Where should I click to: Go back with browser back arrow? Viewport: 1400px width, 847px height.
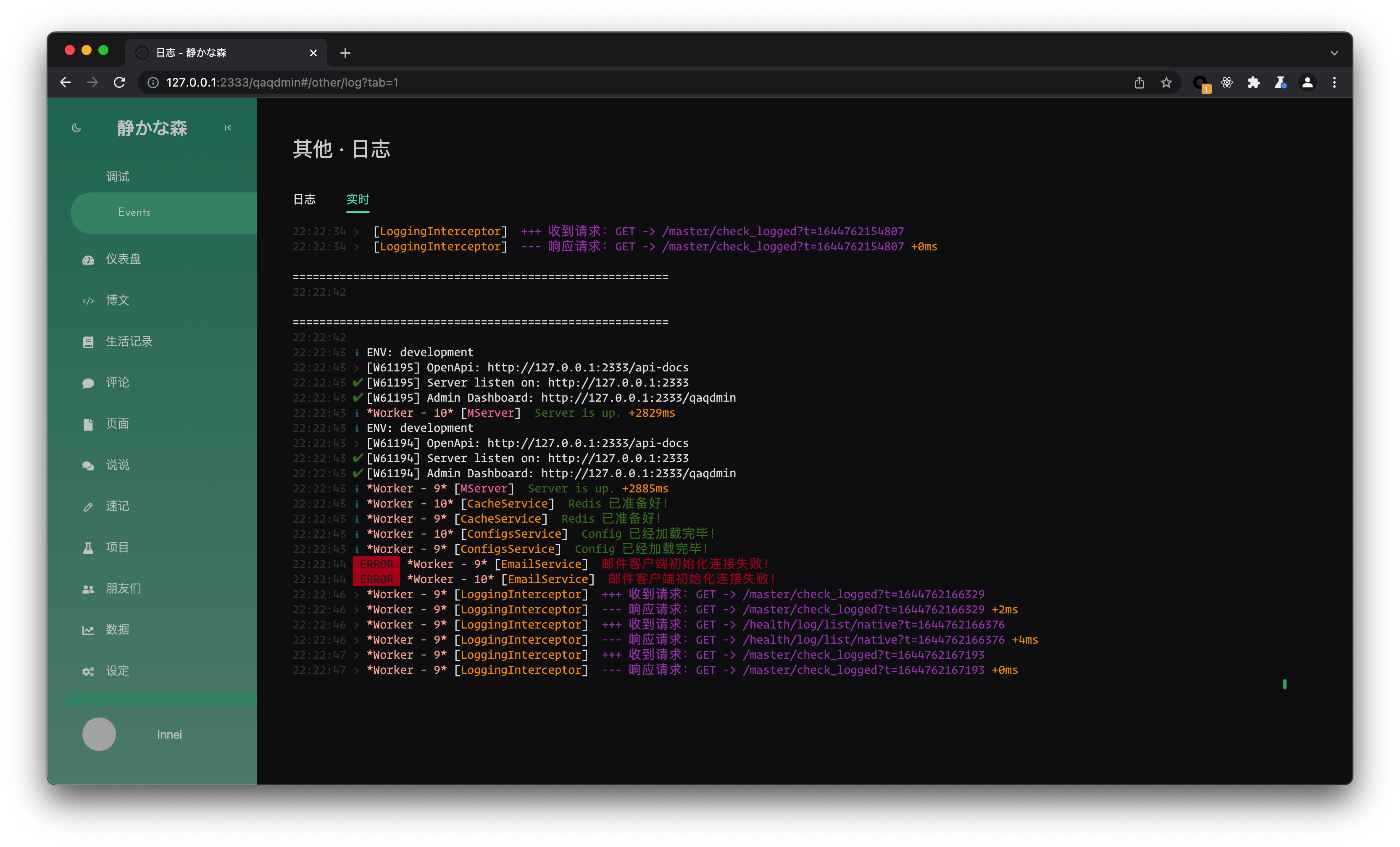click(66, 82)
